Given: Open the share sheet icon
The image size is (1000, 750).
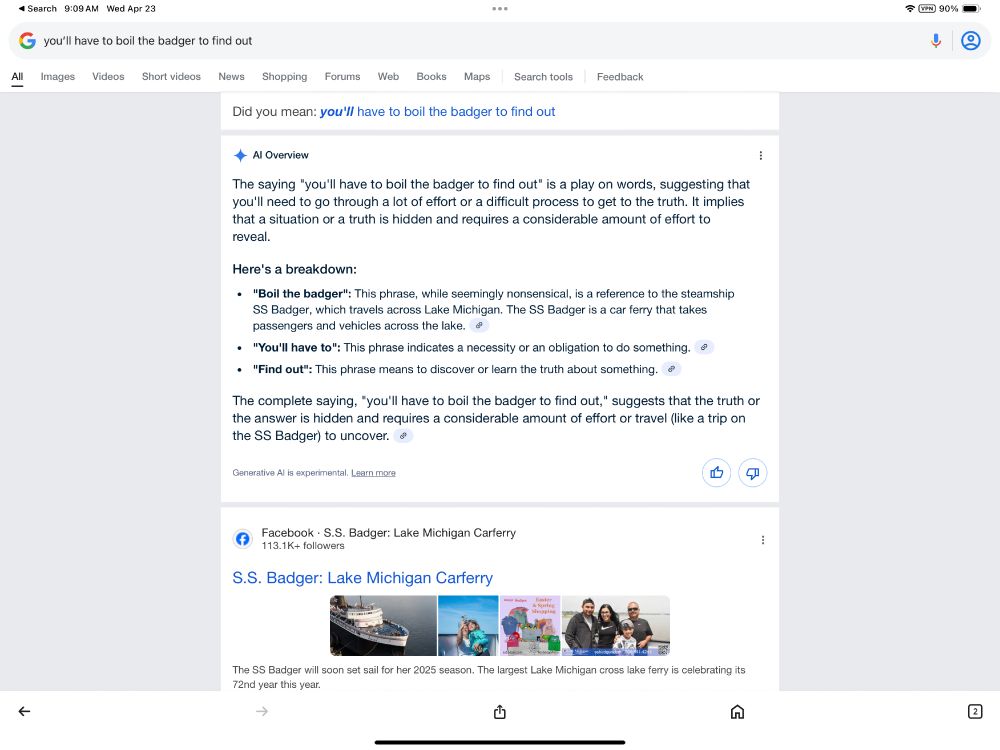Looking at the screenshot, I should tap(499, 712).
